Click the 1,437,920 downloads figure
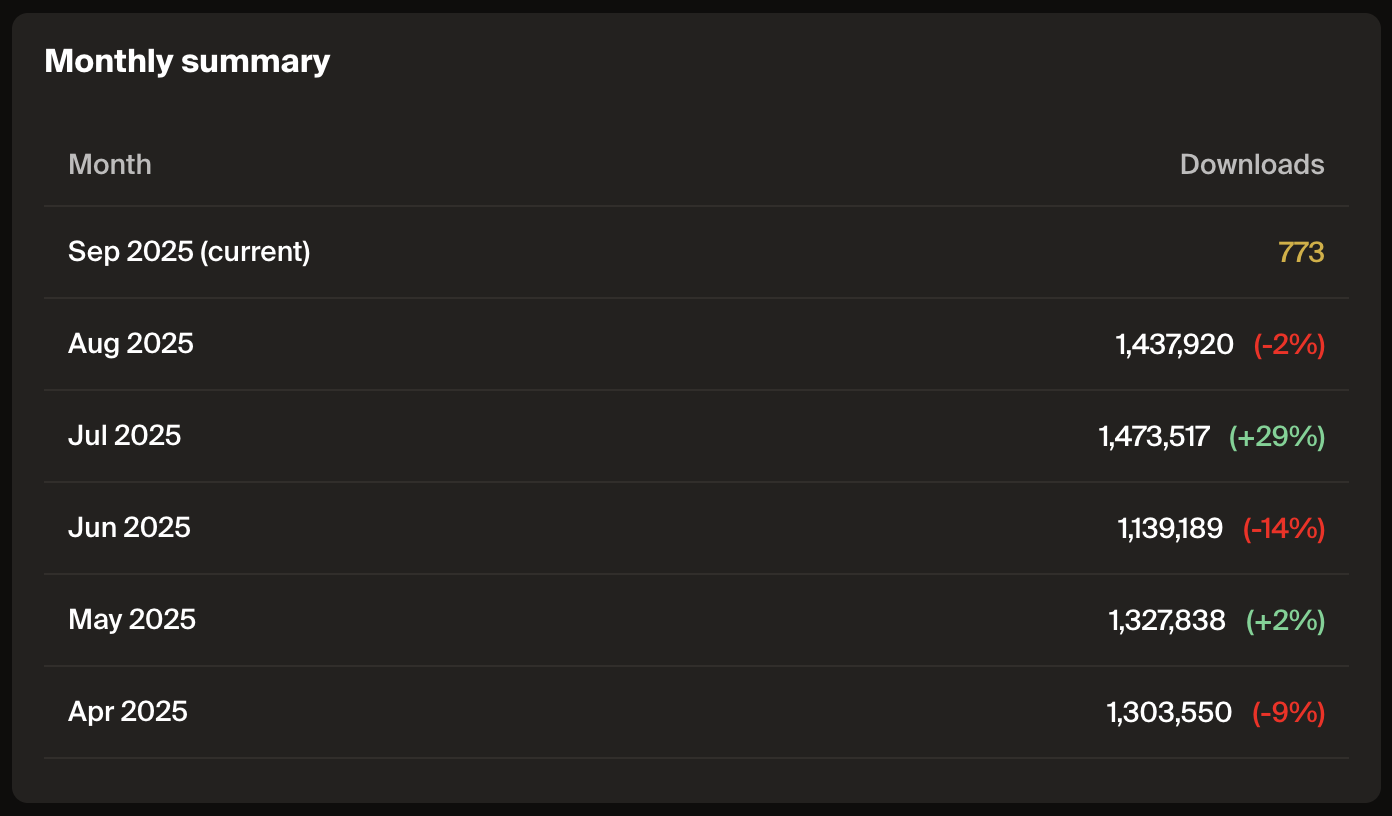The image size is (1392, 816). click(x=1174, y=345)
